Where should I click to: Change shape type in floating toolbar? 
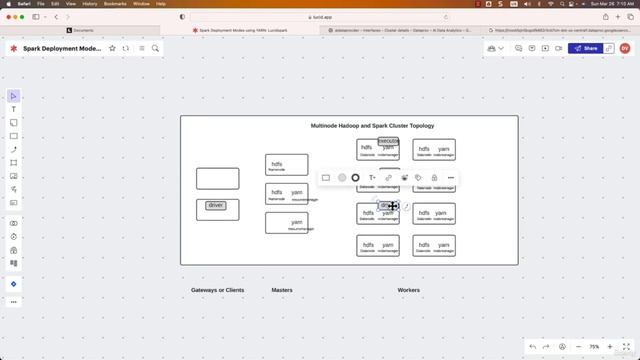[x=326, y=178]
